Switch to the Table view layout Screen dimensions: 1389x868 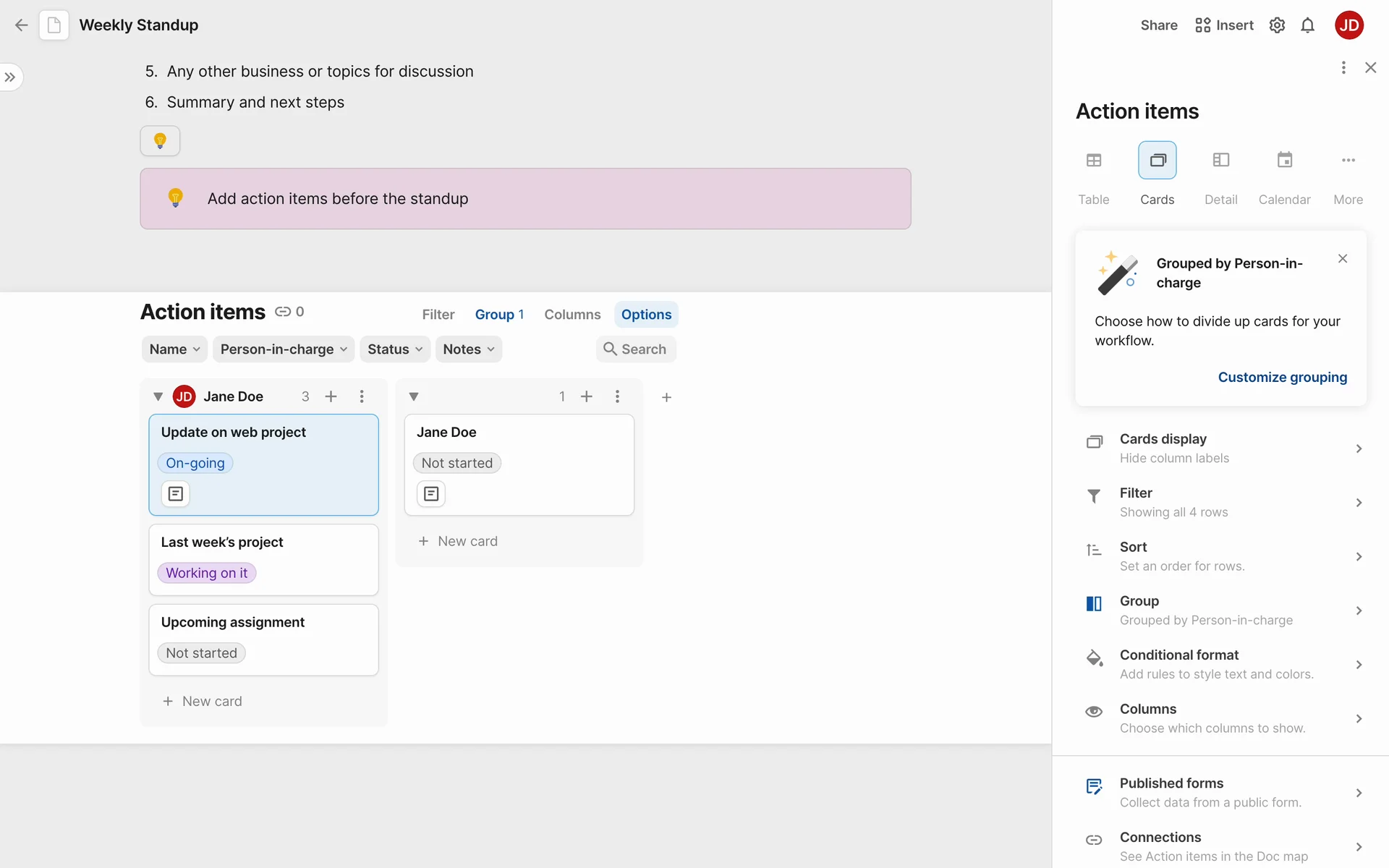pos(1093,161)
